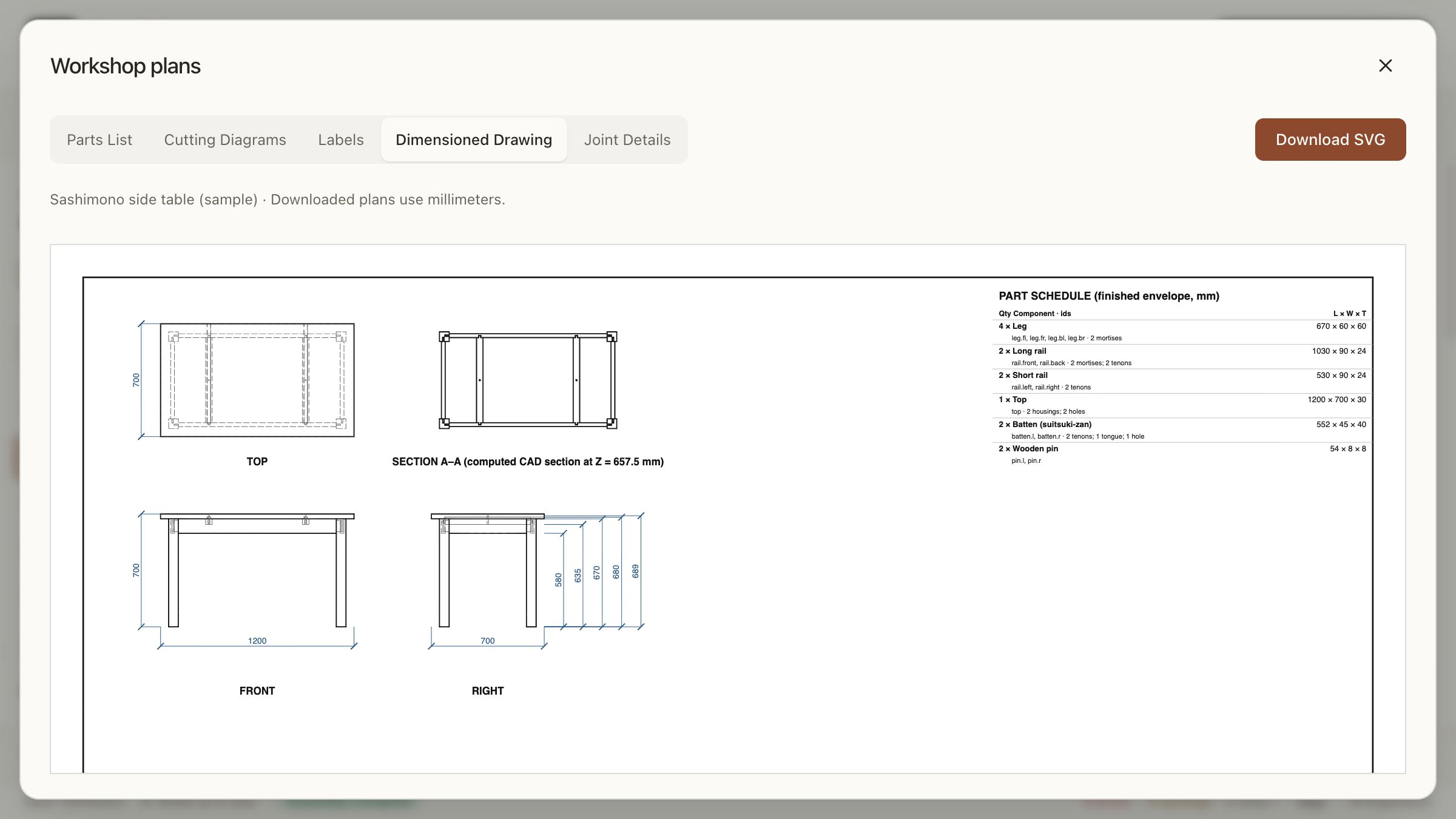Click the 'leg.fl, leg.fr, leg.bl, leg.br' ids text
1456x819 pixels.
pos(1048,339)
